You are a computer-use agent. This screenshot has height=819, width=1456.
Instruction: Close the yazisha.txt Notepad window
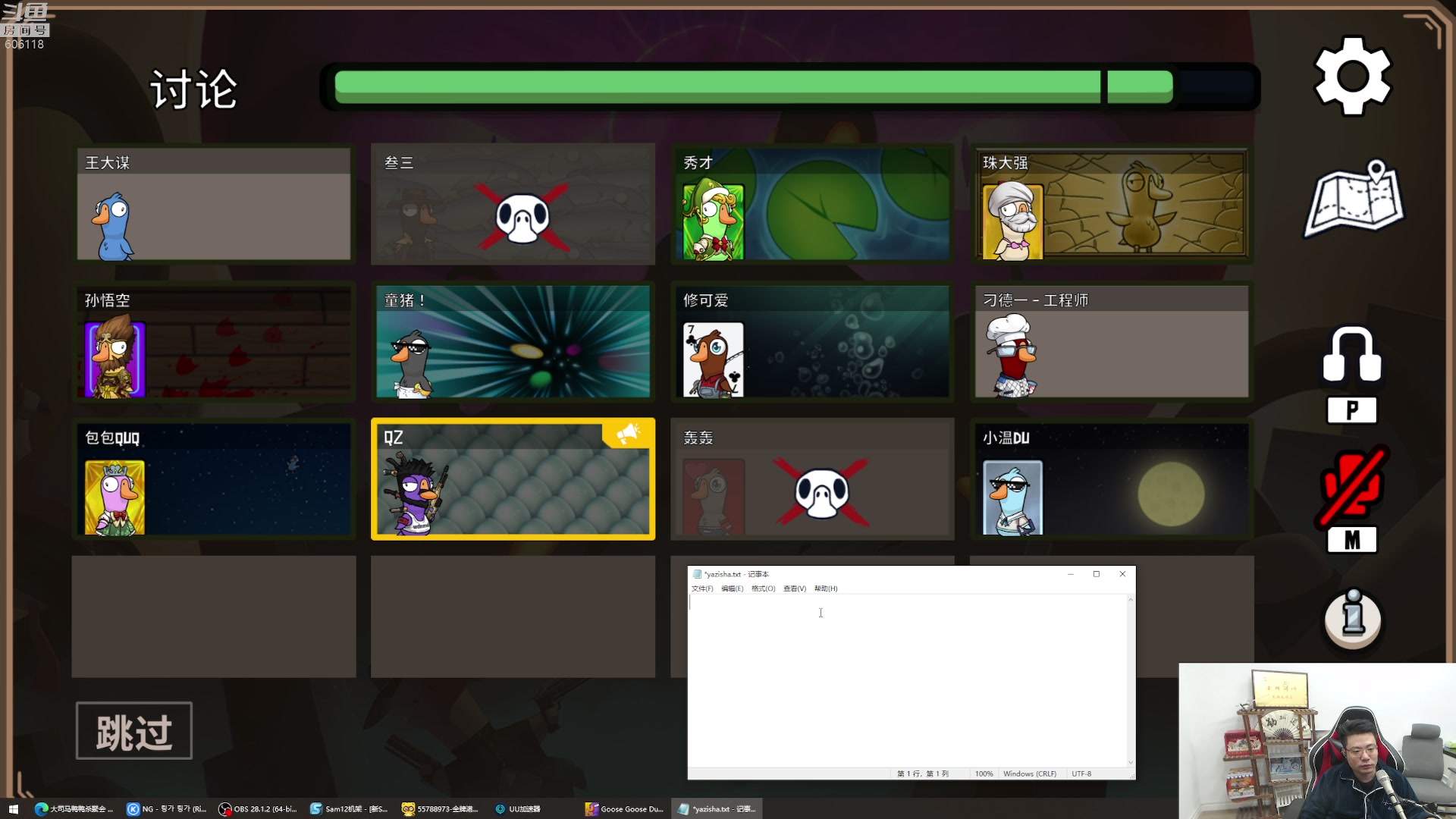coord(1122,574)
